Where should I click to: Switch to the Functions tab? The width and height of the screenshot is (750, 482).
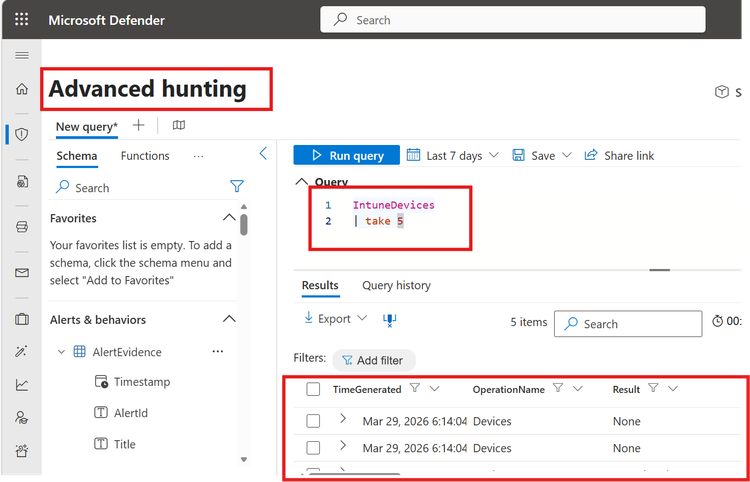pyautogui.click(x=145, y=156)
